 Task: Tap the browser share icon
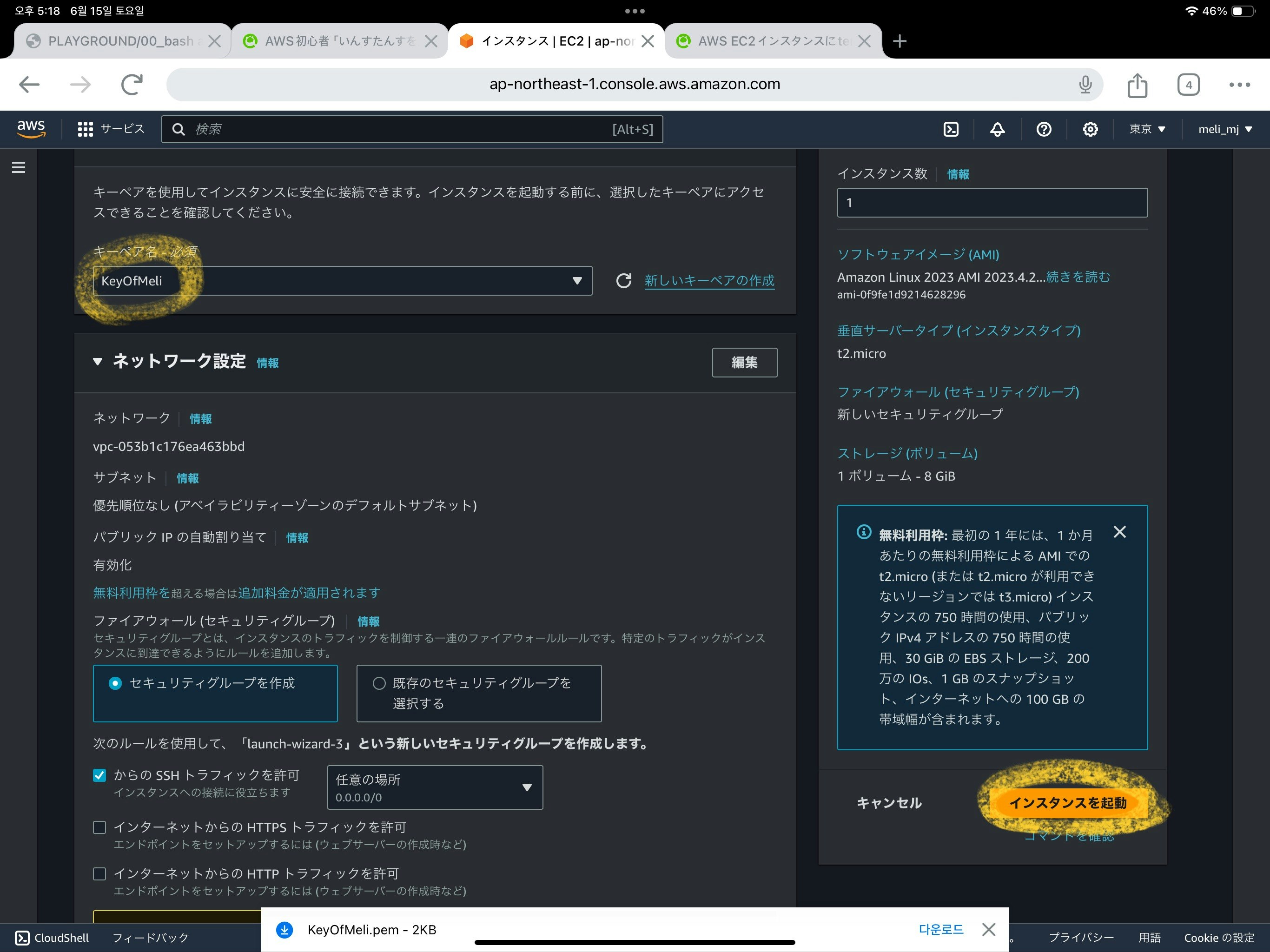(x=1137, y=85)
